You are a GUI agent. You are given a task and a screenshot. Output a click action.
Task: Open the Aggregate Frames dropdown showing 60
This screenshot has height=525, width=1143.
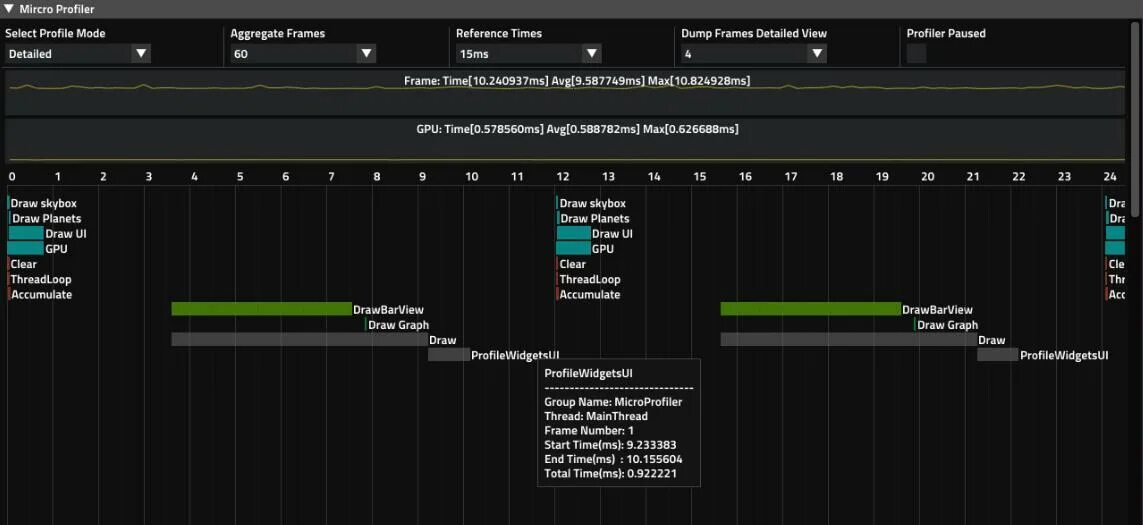click(303, 53)
